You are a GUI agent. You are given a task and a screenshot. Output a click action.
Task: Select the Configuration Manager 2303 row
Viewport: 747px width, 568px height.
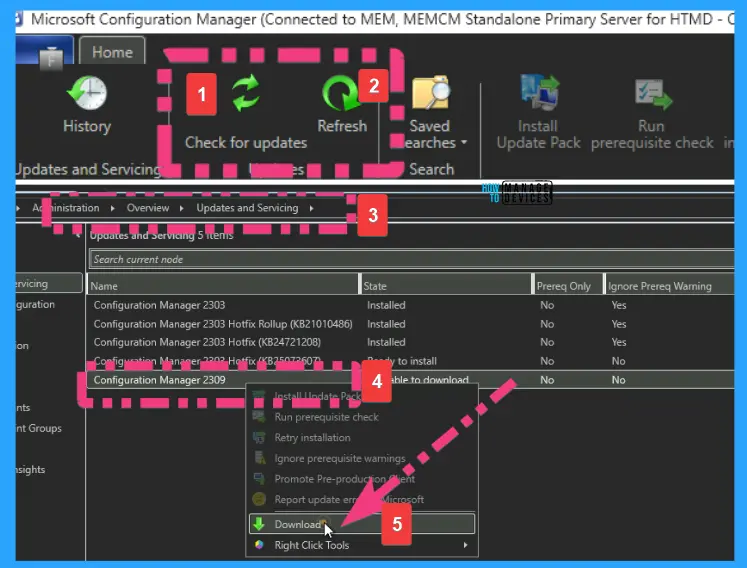(x=410, y=305)
